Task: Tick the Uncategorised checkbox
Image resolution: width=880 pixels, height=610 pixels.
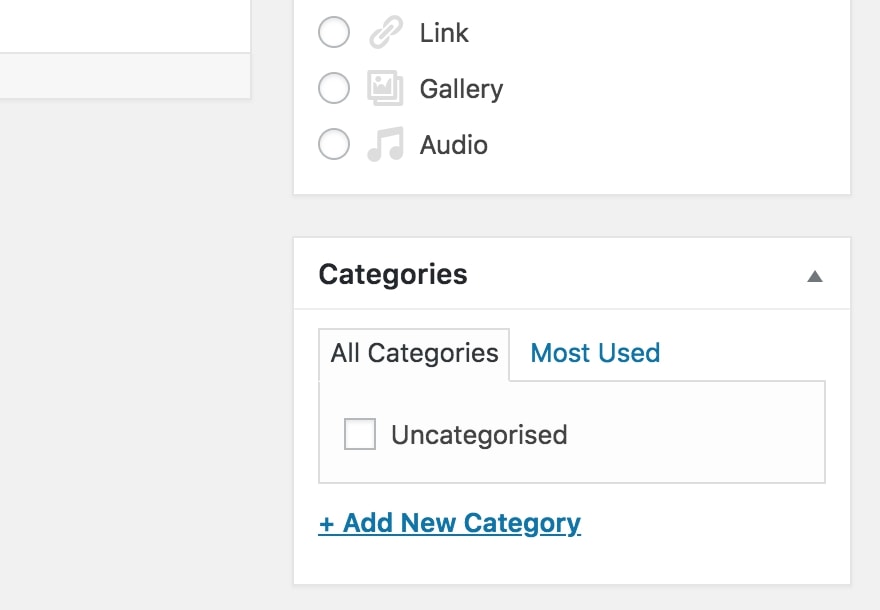Action: pyautogui.click(x=360, y=434)
